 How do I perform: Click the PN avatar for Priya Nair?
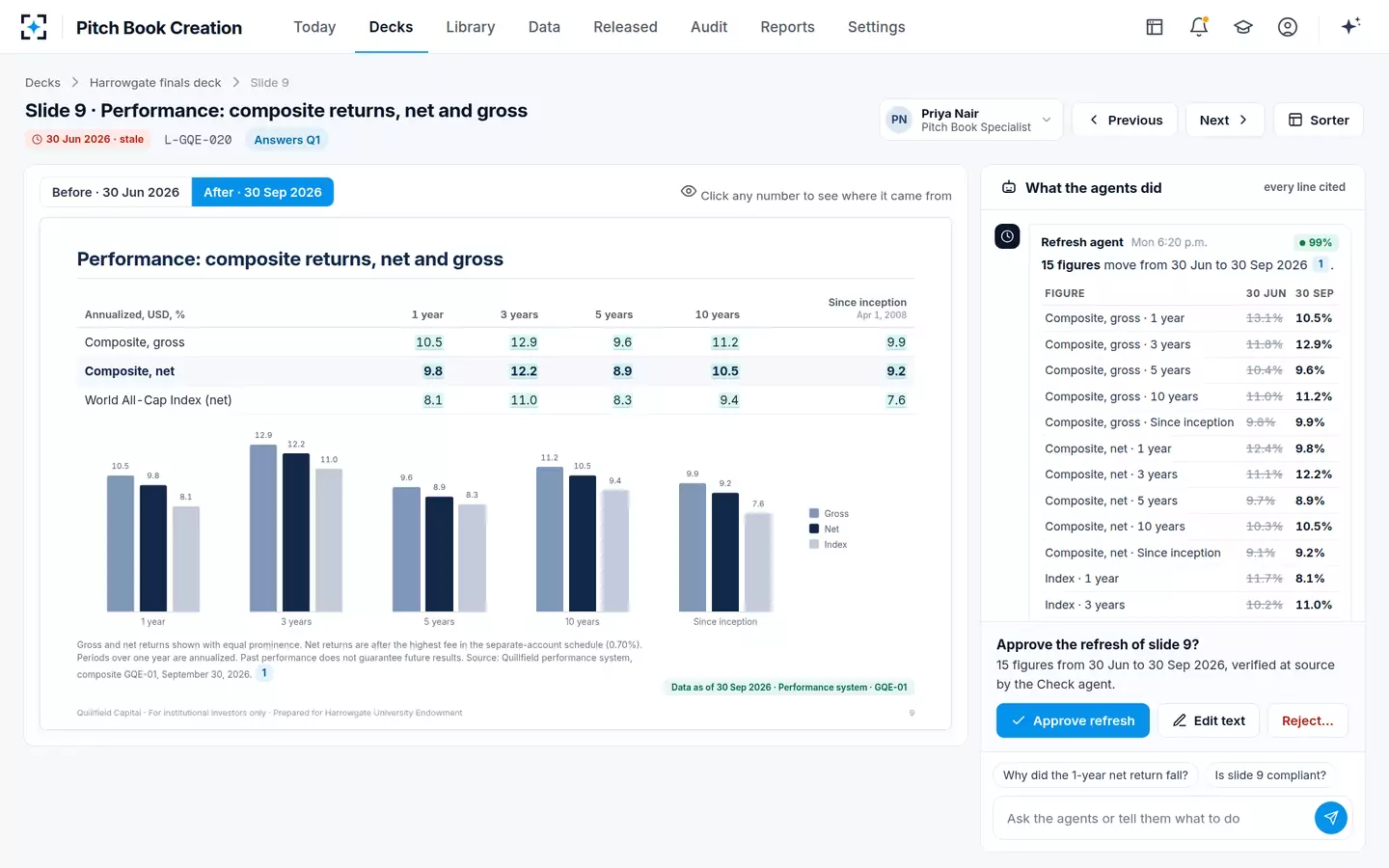pyautogui.click(x=899, y=120)
